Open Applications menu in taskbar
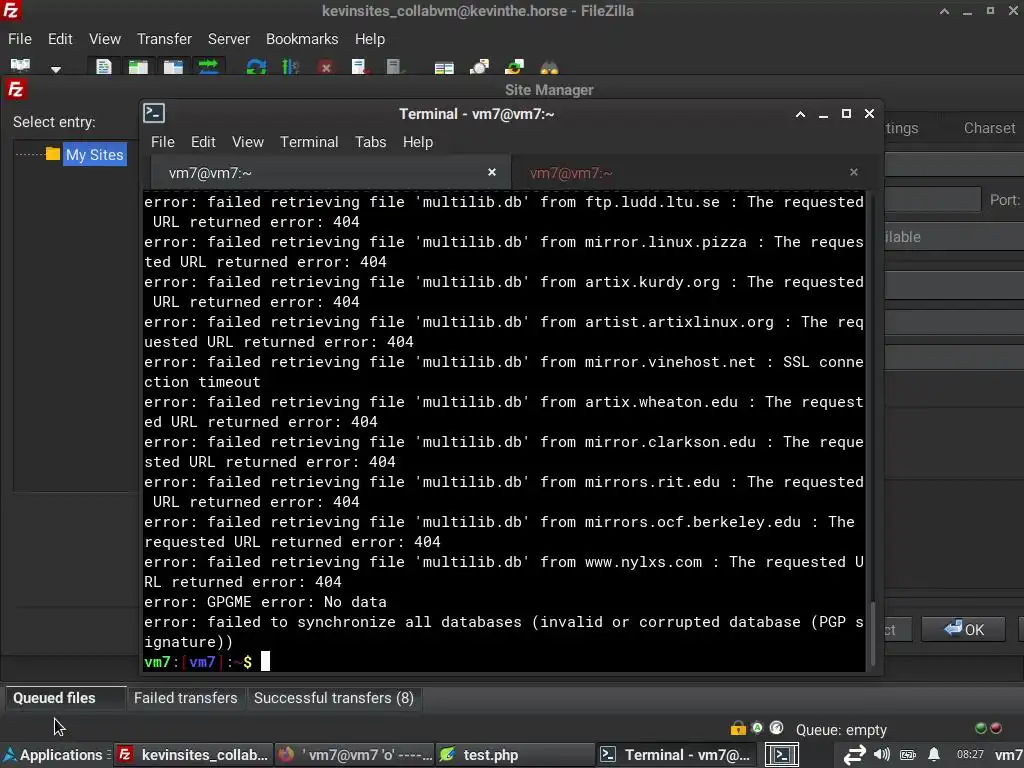1024x768 pixels. tap(54, 755)
